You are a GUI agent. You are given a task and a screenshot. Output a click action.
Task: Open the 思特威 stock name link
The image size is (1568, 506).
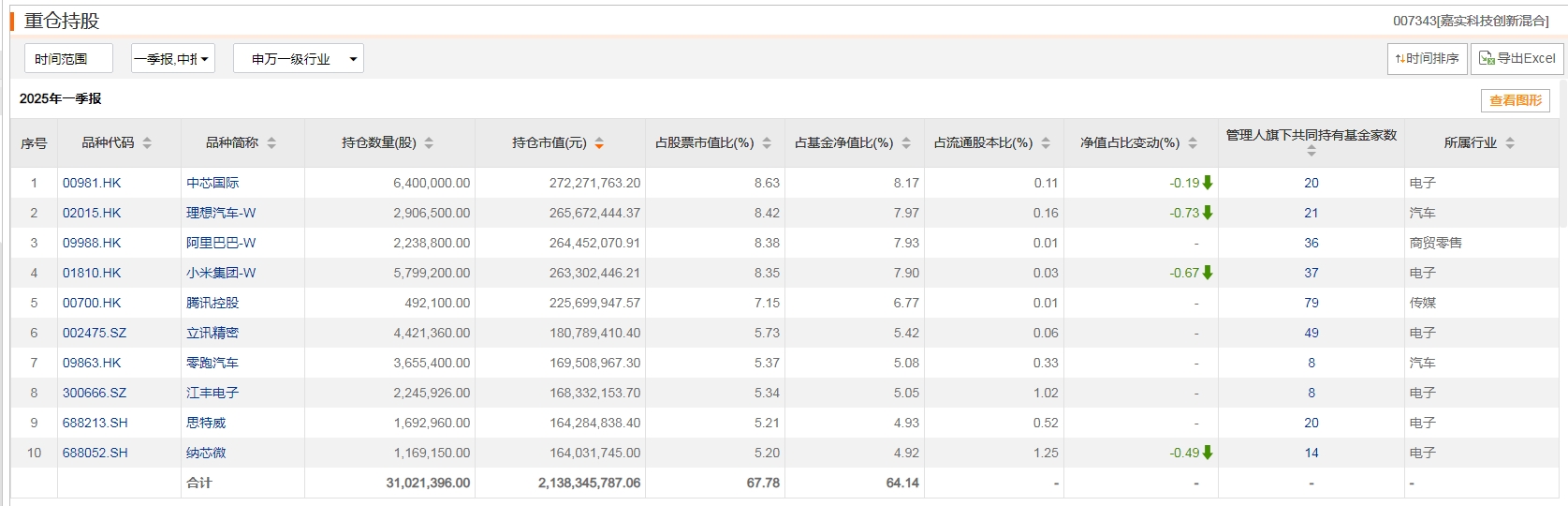206,423
